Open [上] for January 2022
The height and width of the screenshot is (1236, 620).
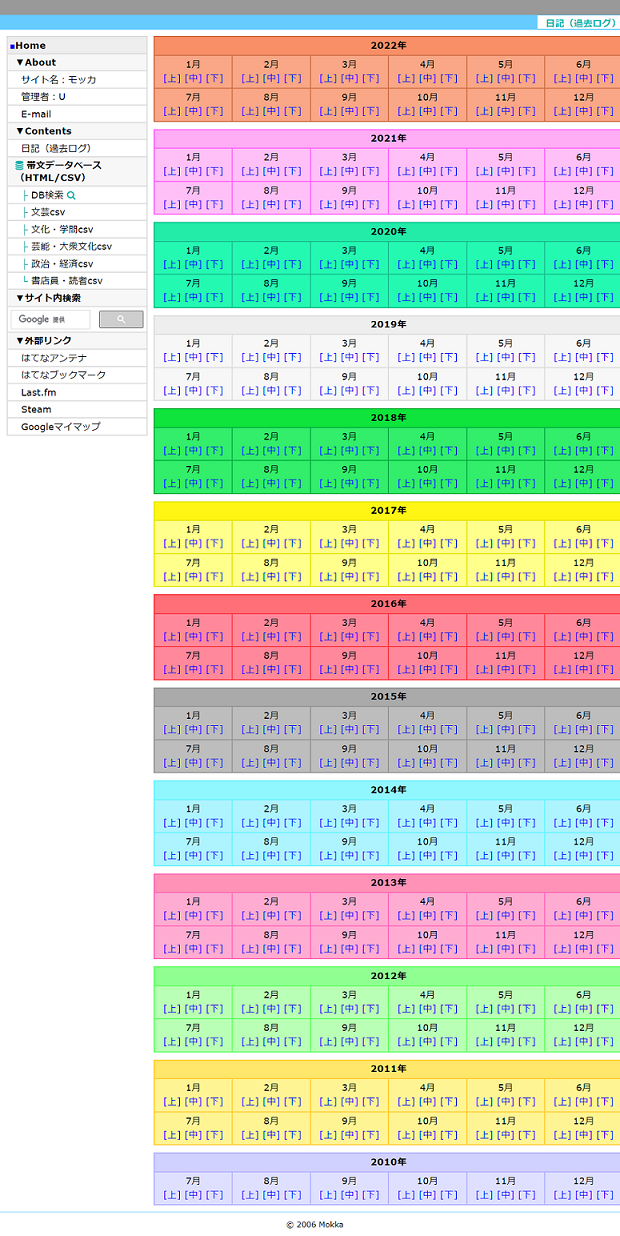click(x=171, y=78)
